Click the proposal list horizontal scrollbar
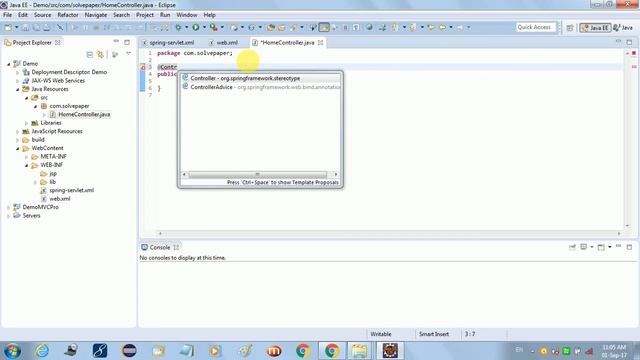The height and width of the screenshot is (360, 640). (x=257, y=174)
